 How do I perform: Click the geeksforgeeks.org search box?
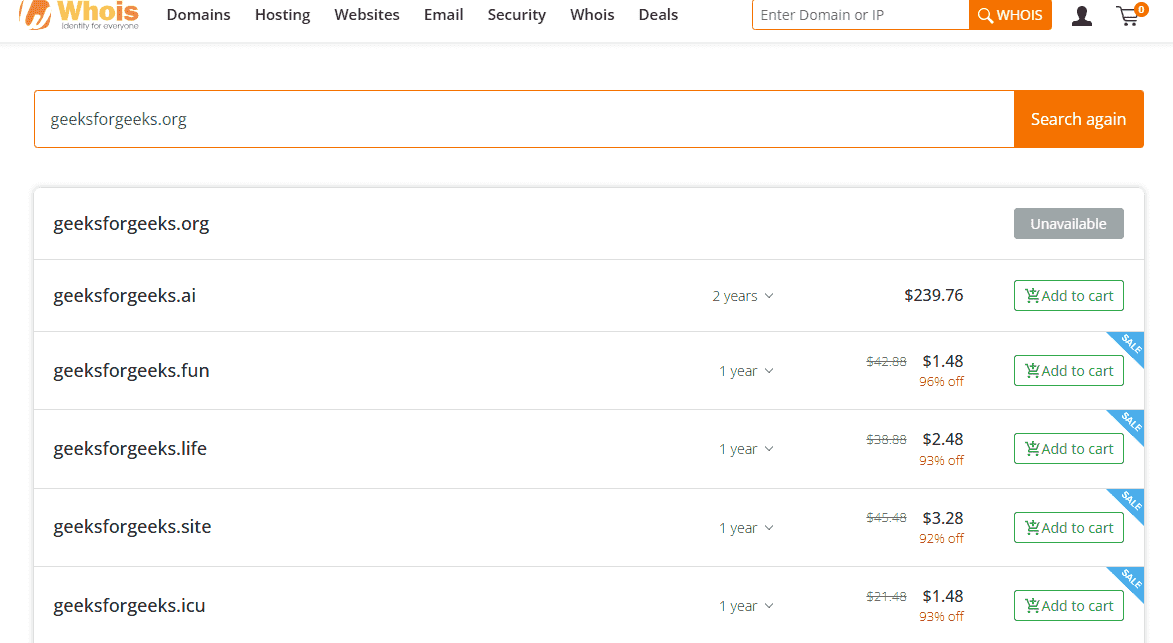click(524, 119)
